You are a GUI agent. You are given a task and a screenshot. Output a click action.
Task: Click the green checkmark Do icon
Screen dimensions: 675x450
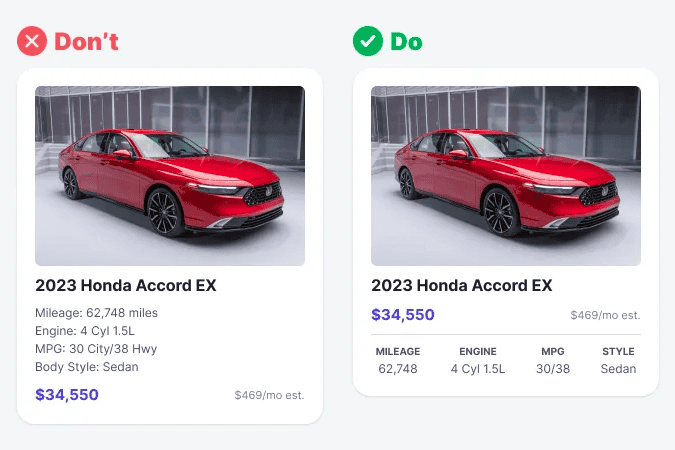tap(368, 41)
